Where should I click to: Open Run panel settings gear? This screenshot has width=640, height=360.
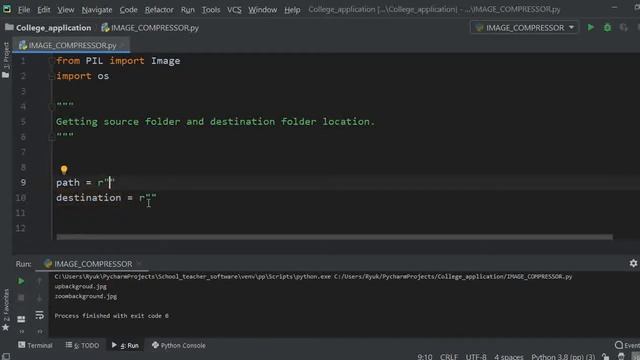[633, 264]
